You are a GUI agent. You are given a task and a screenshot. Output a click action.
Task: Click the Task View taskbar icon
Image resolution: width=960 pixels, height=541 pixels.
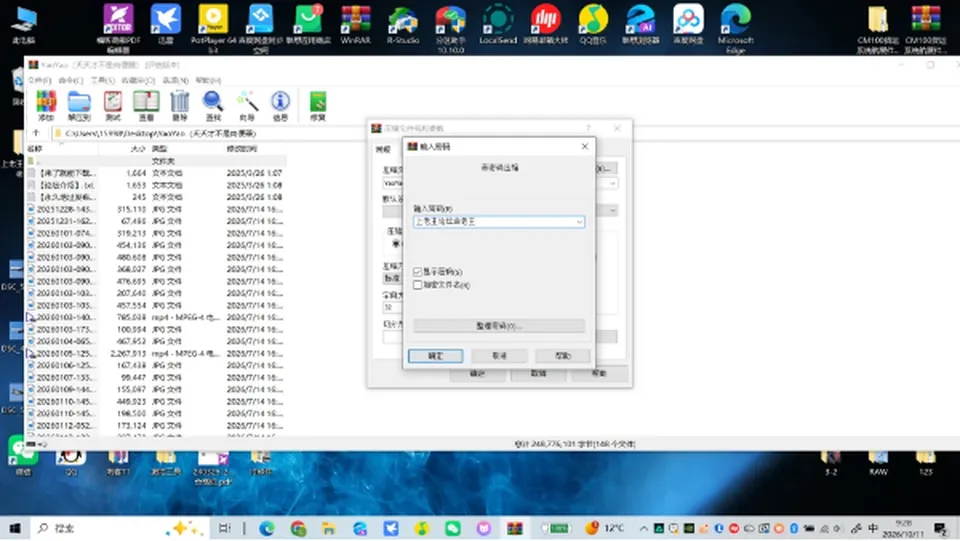point(225,528)
